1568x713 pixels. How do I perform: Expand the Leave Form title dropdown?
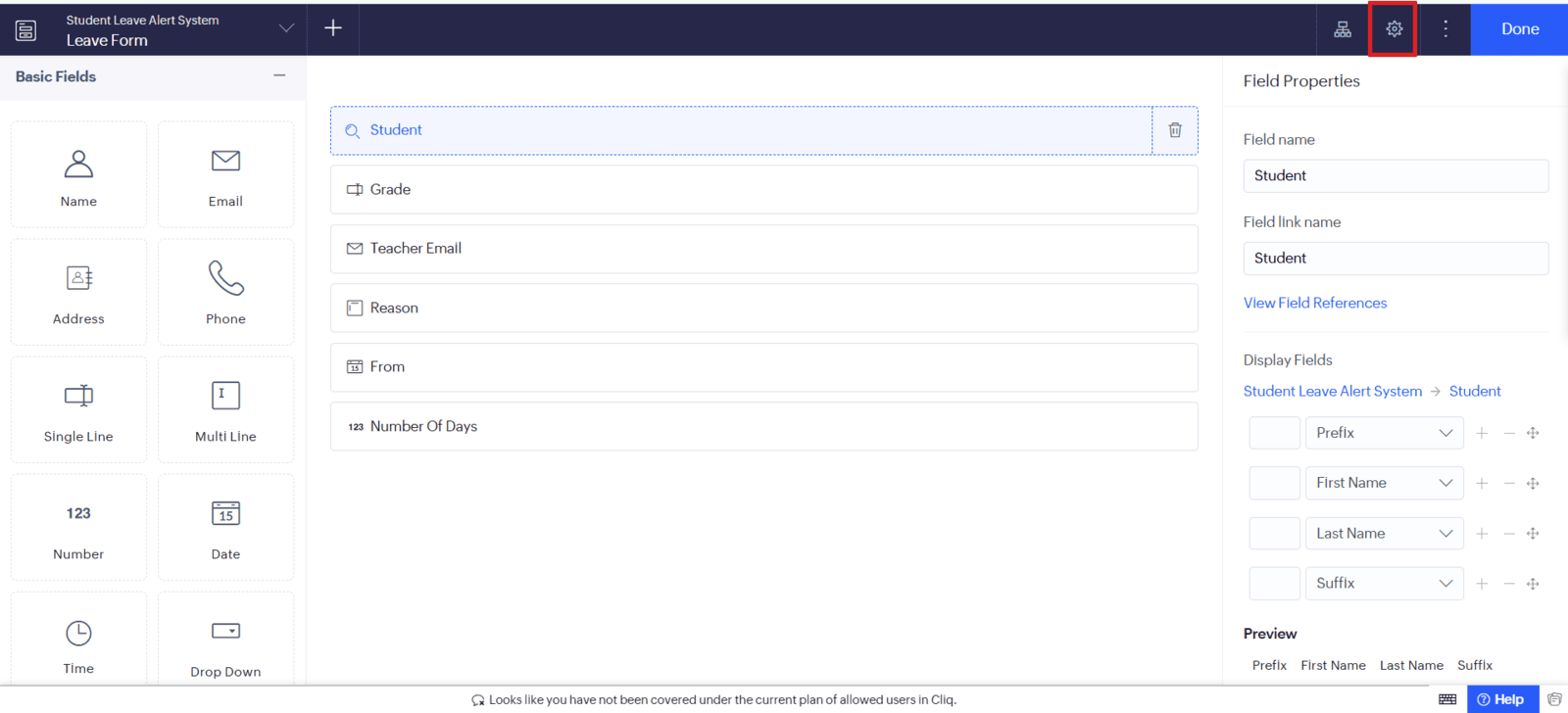(x=286, y=28)
